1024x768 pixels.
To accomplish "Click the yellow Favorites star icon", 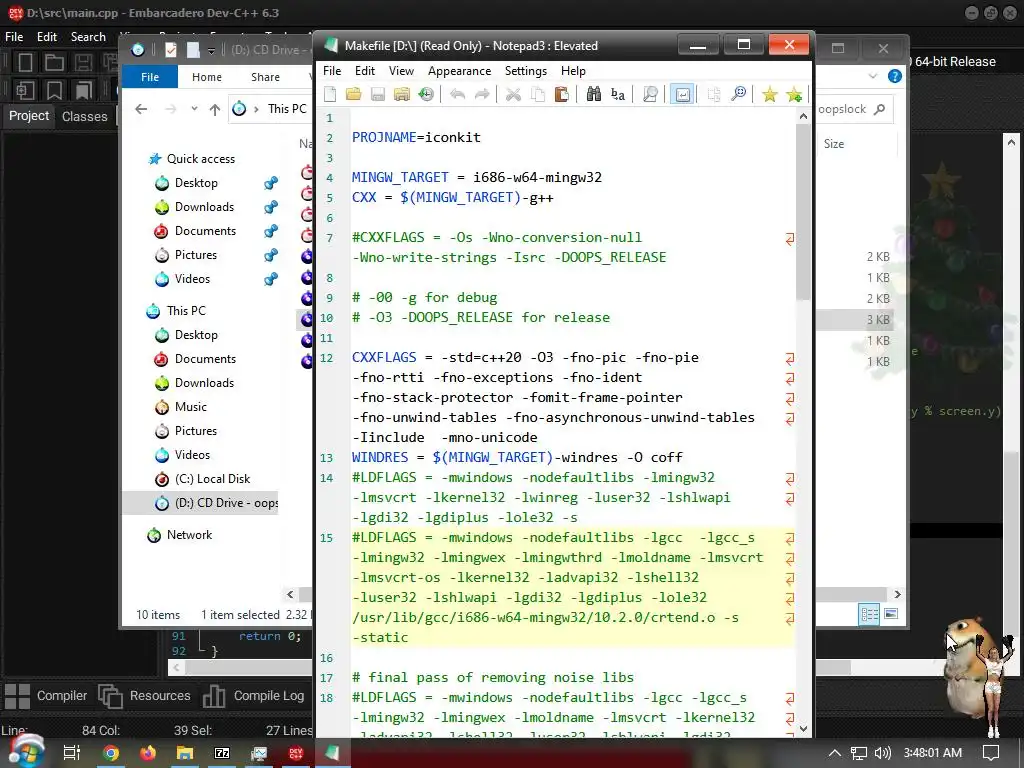I will pos(770,95).
